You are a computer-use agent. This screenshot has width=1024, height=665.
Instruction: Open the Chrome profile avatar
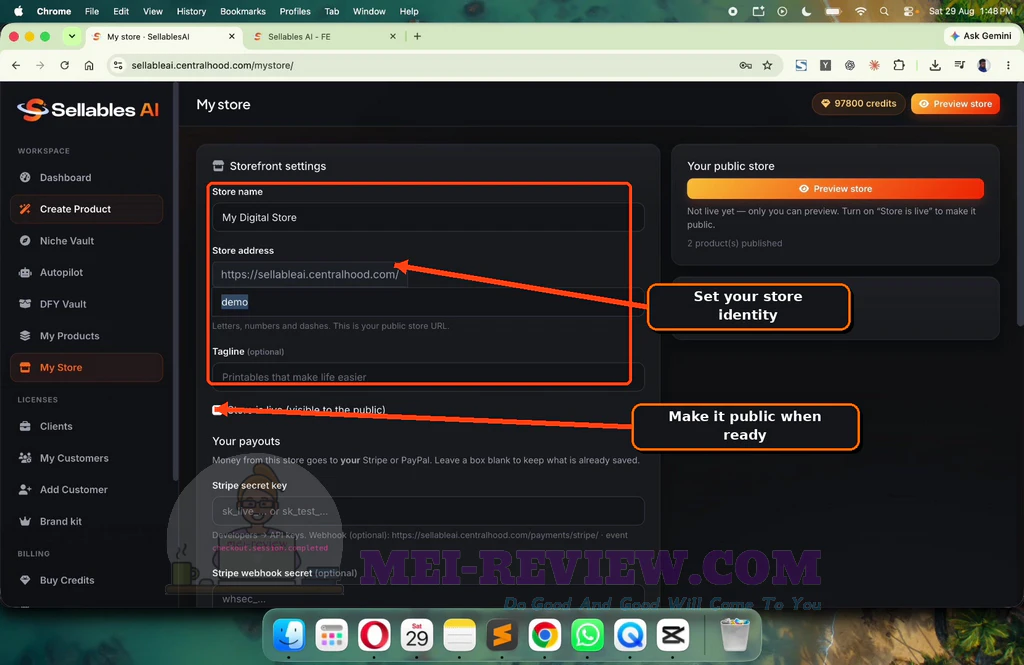984,65
